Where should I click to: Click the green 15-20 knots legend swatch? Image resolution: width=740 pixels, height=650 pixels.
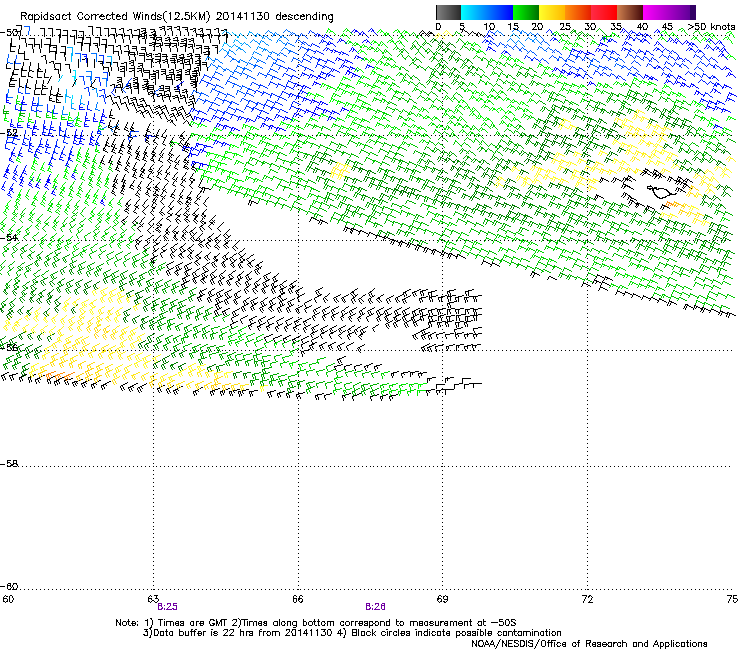526,12
